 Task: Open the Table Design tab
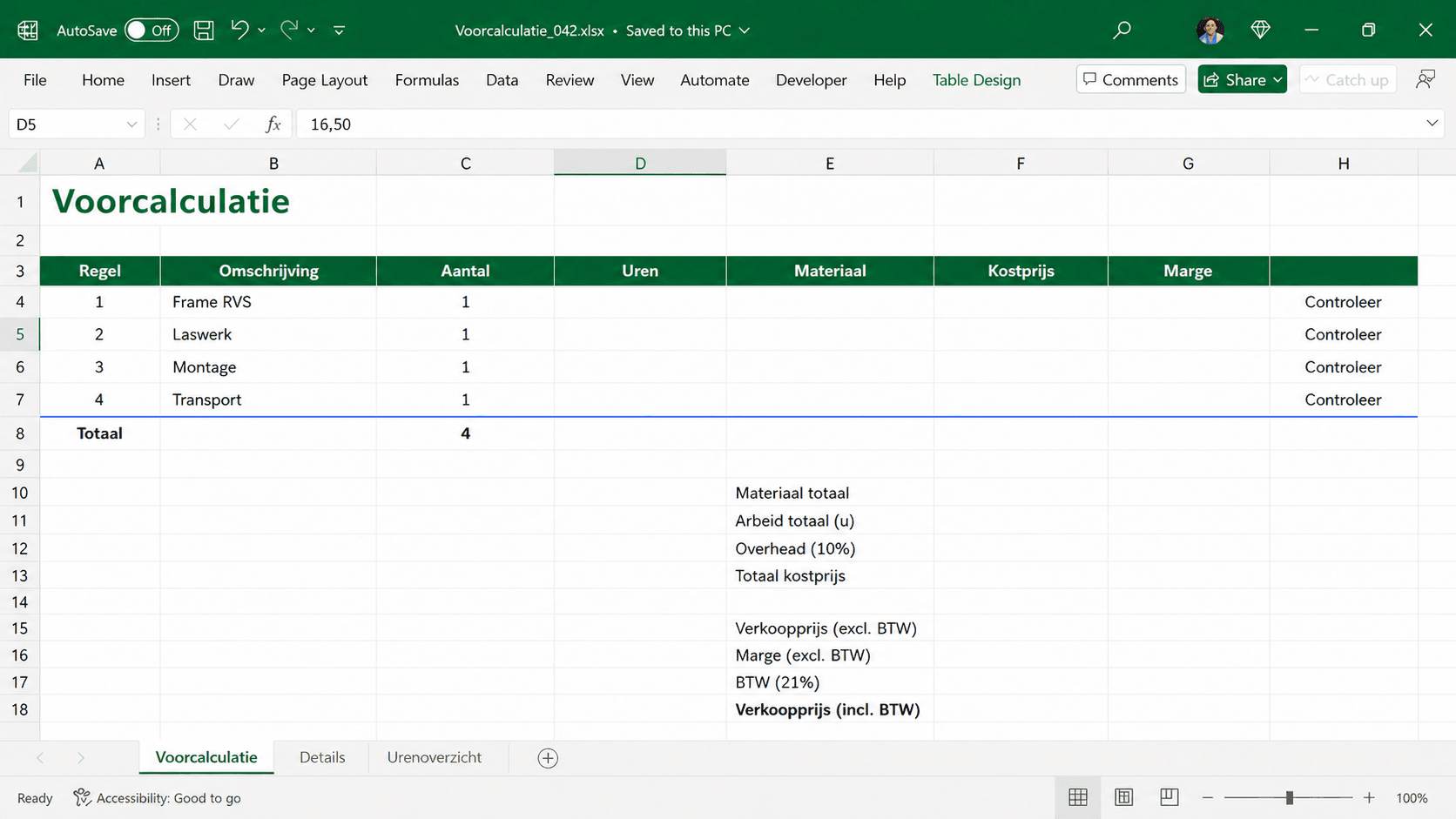tap(976, 80)
